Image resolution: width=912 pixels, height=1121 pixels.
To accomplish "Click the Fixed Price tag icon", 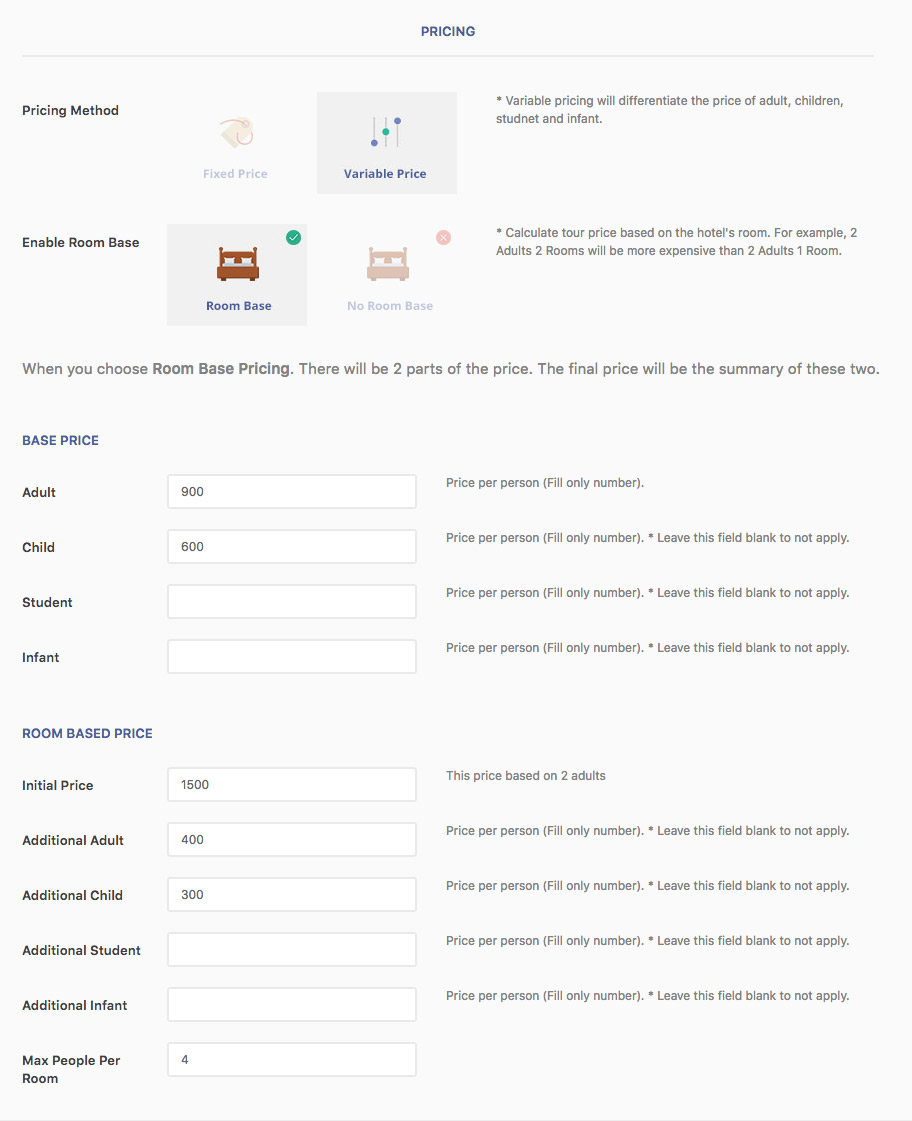I will pos(236,132).
